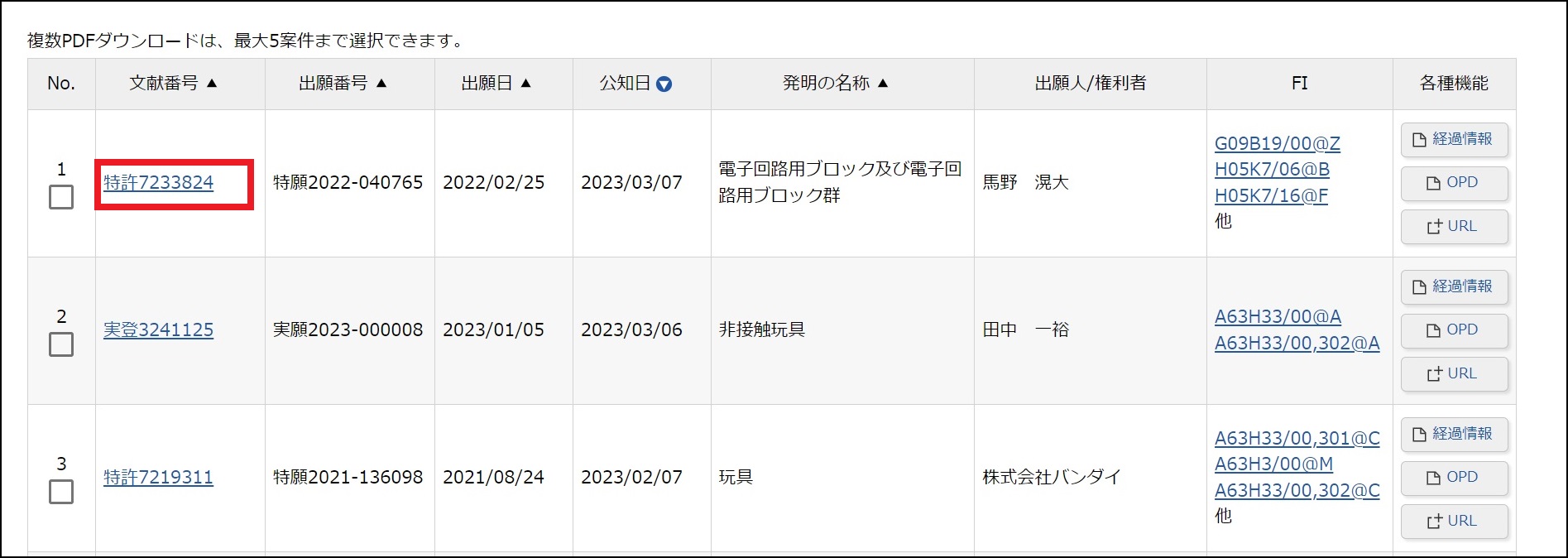Screen dimensions: 1568x558
Task: Open document link 実登3241125
Action: [158, 330]
